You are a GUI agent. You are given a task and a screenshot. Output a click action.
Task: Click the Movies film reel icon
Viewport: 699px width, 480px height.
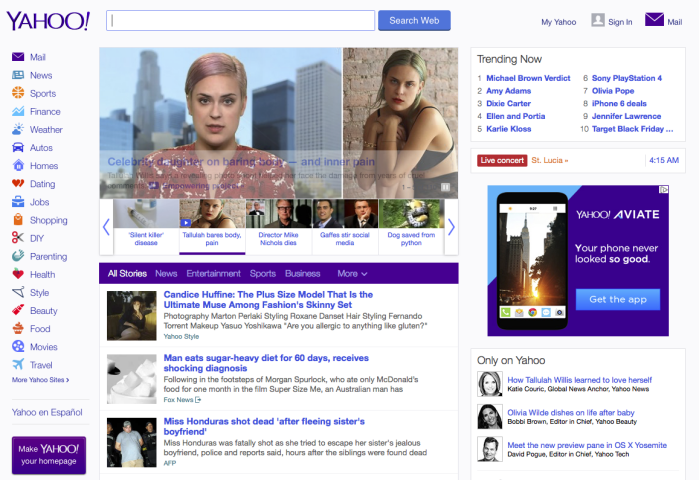(18, 346)
